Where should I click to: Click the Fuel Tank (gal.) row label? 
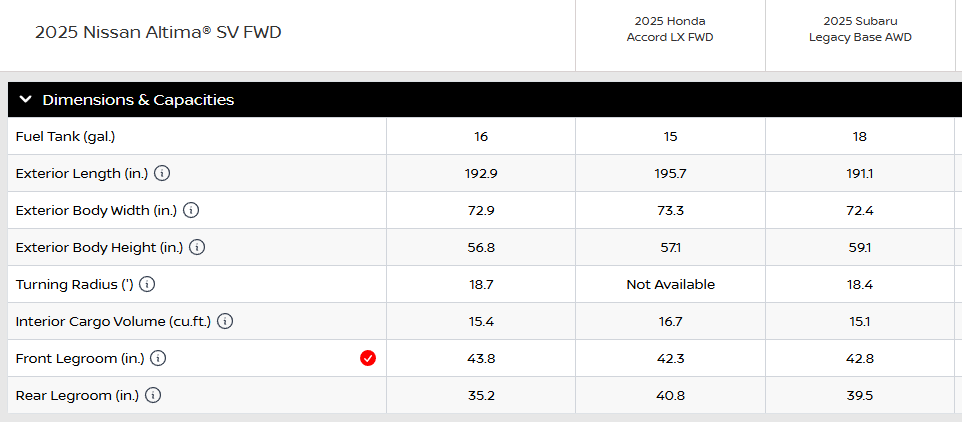(x=73, y=136)
